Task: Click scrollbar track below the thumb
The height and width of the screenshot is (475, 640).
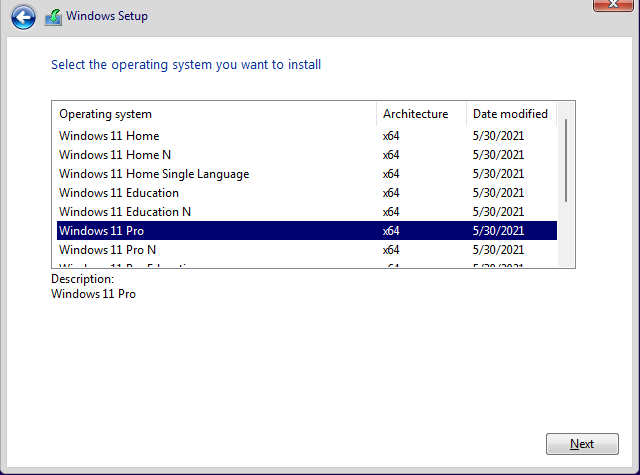Action: [x=566, y=235]
